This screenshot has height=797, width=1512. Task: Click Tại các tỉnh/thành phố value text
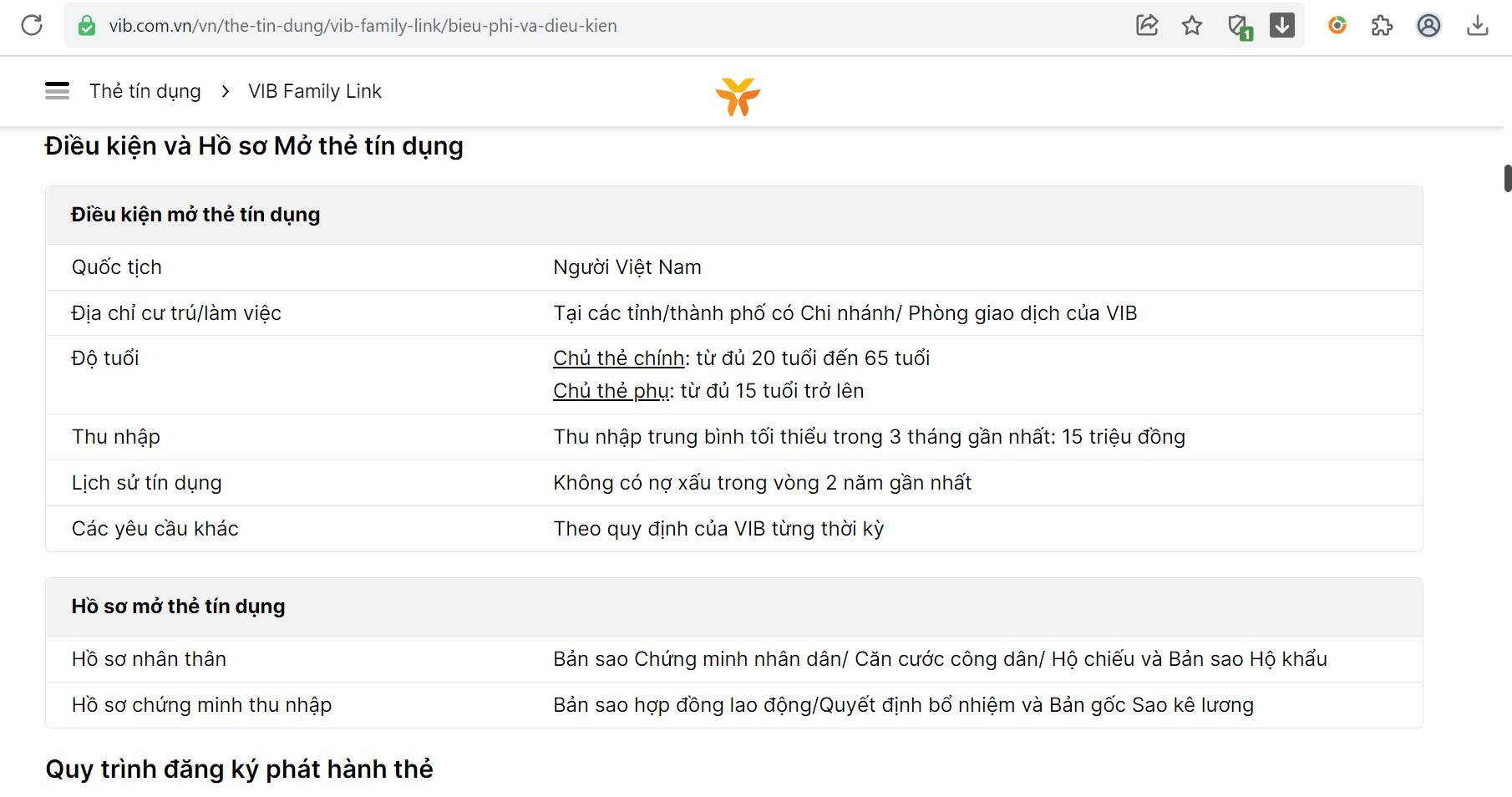click(845, 313)
